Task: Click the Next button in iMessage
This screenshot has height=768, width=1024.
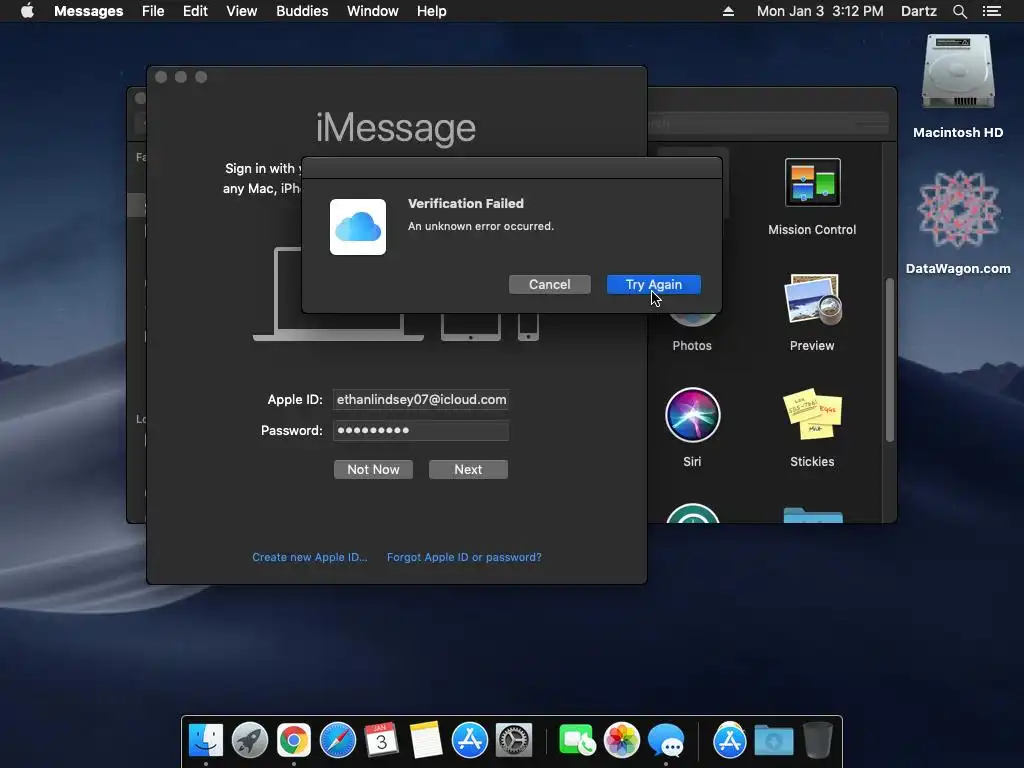Action: 468,469
